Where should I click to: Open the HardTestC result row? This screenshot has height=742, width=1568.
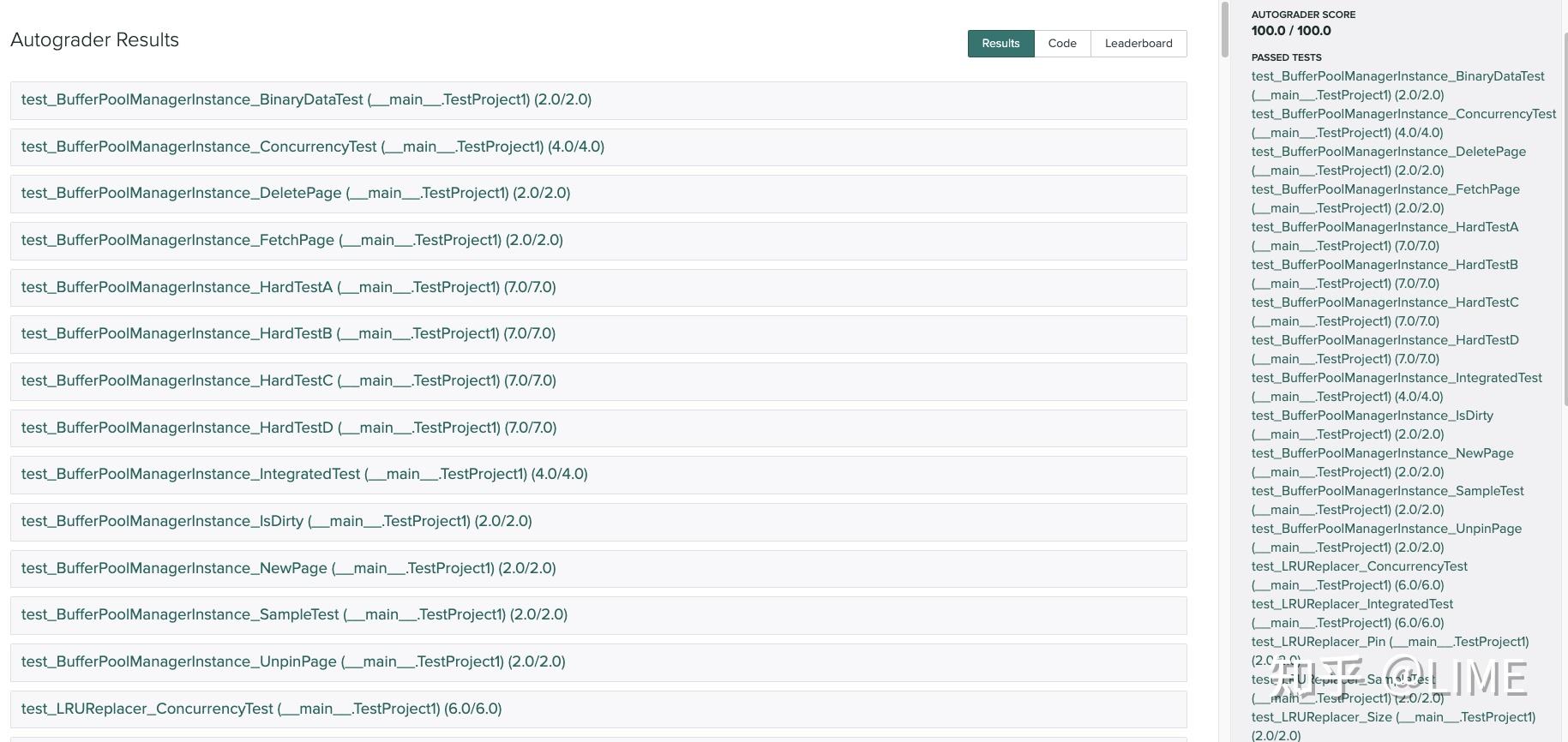point(598,381)
